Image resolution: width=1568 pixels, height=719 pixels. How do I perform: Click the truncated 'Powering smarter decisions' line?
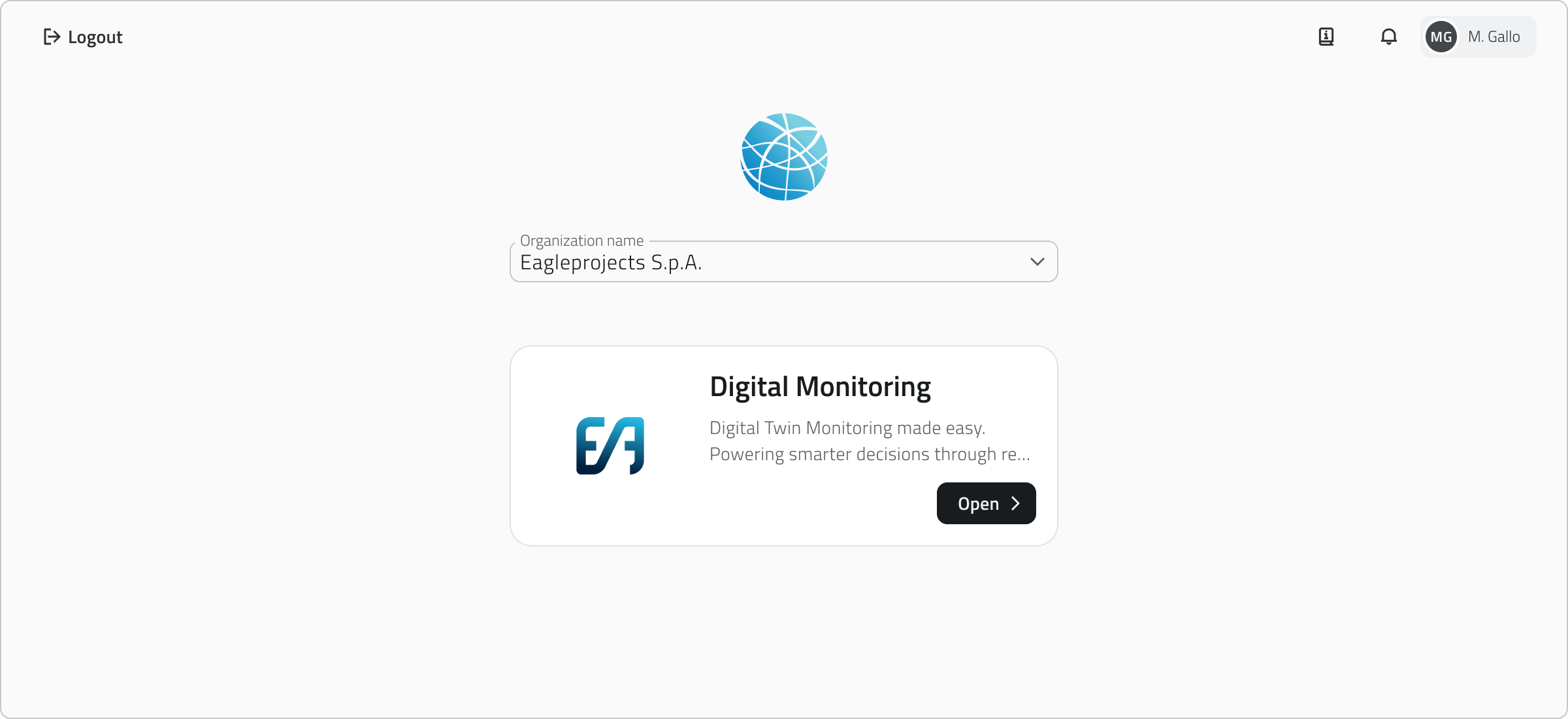pyautogui.click(x=870, y=454)
